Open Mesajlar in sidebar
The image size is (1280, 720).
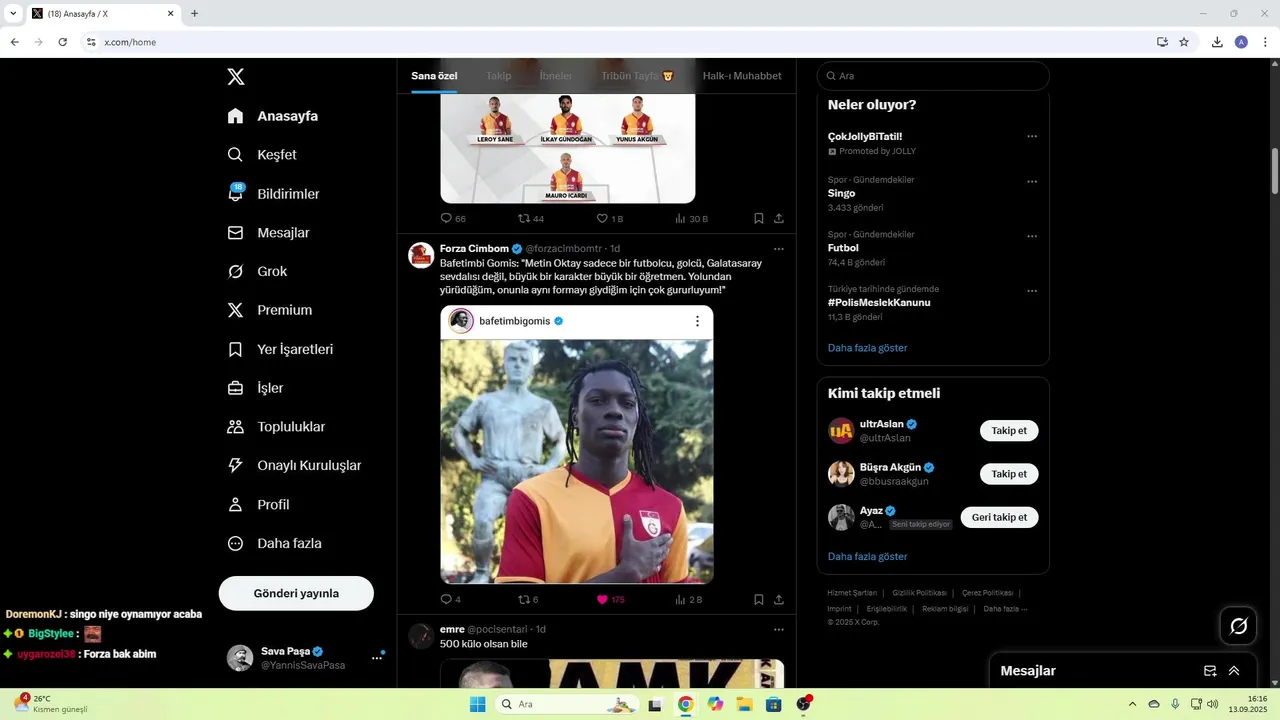click(x=268, y=233)
